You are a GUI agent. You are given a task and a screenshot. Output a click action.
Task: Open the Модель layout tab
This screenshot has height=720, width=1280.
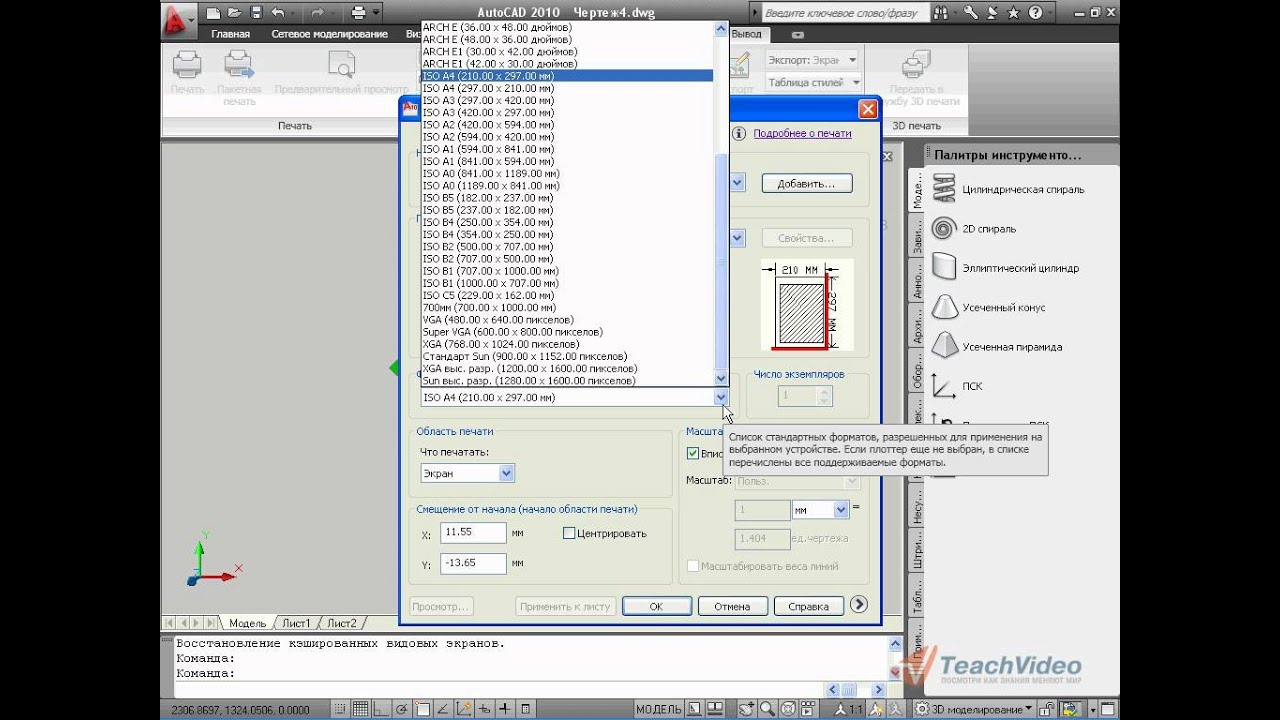click(x=247, y=623)
